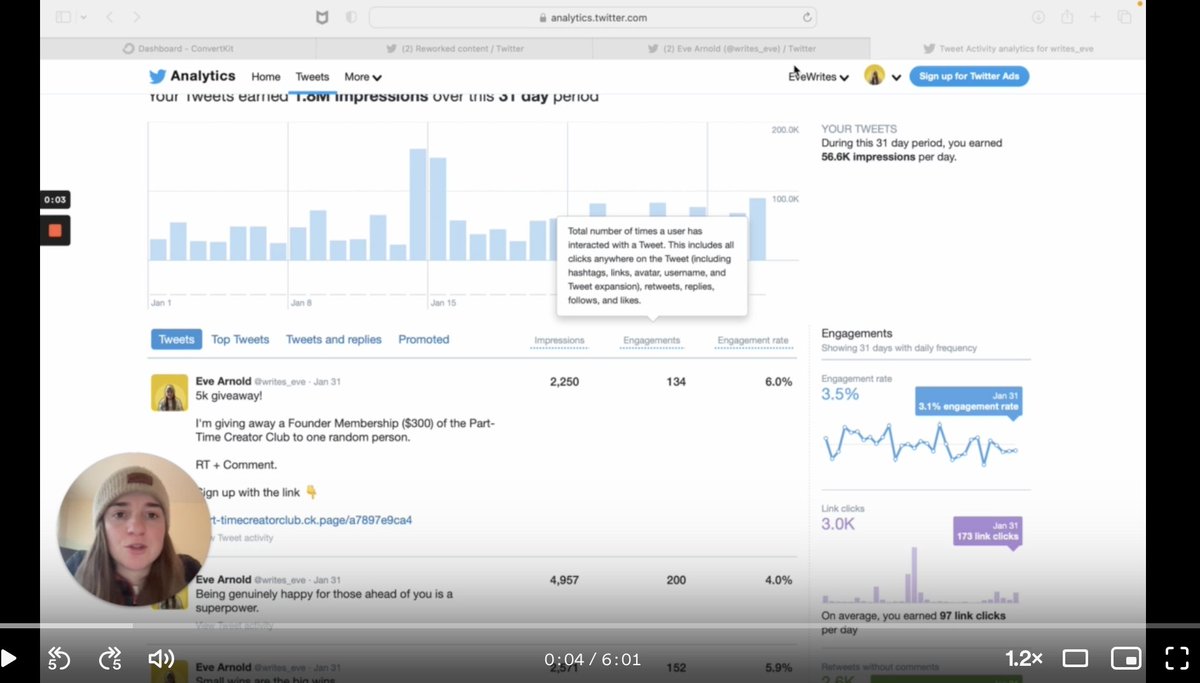The image size is (1200, 683).
Task: Open Safari downloads icon
Action: (x=1038, y=17)
